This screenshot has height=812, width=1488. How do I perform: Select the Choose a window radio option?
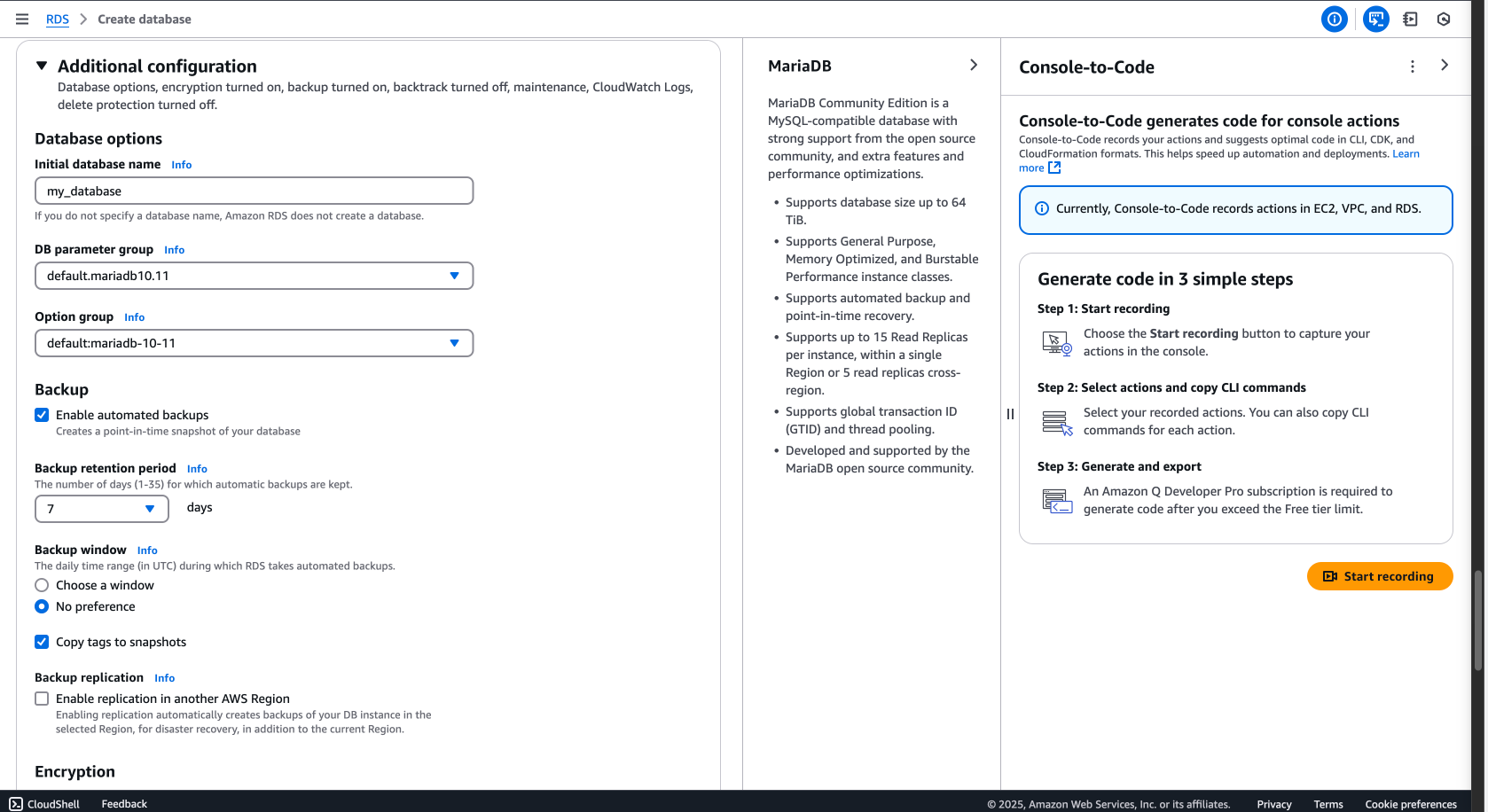click(x=42, y=585)
